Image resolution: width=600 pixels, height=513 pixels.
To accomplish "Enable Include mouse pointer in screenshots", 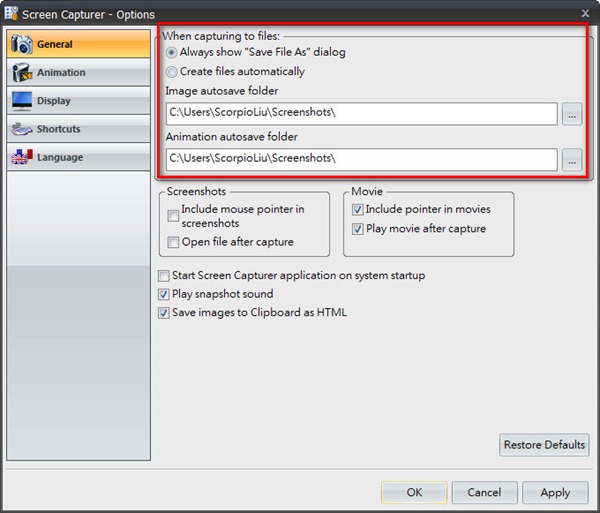I will pyautogui.click(x=173, y=216).
